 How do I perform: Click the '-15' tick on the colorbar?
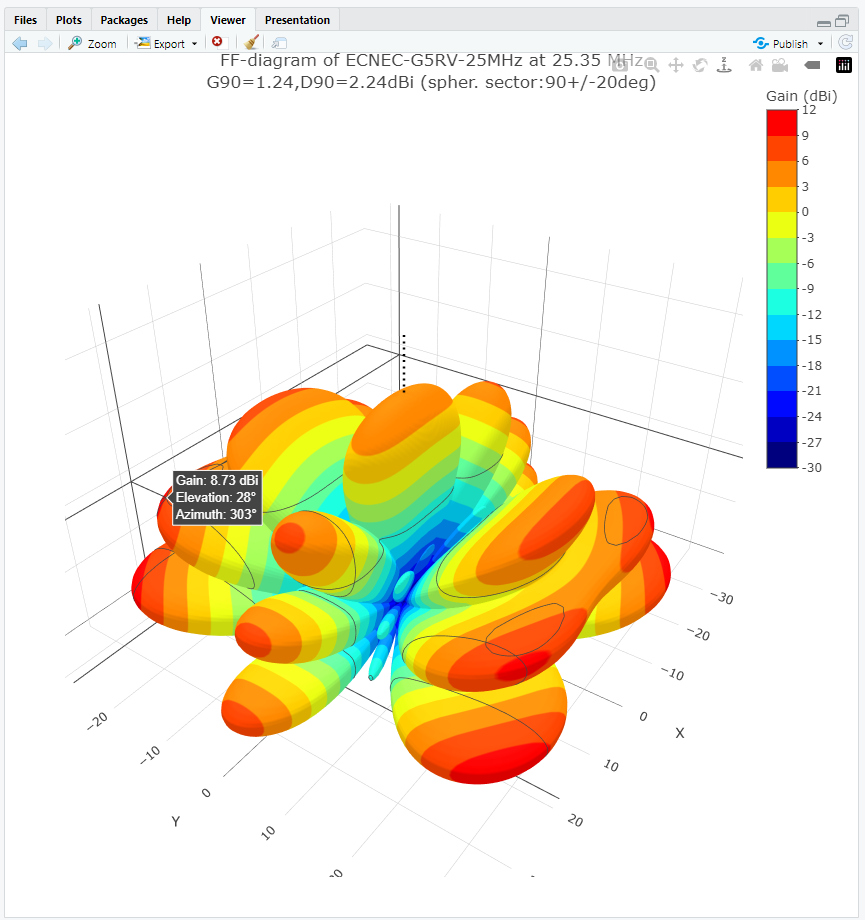812,340
